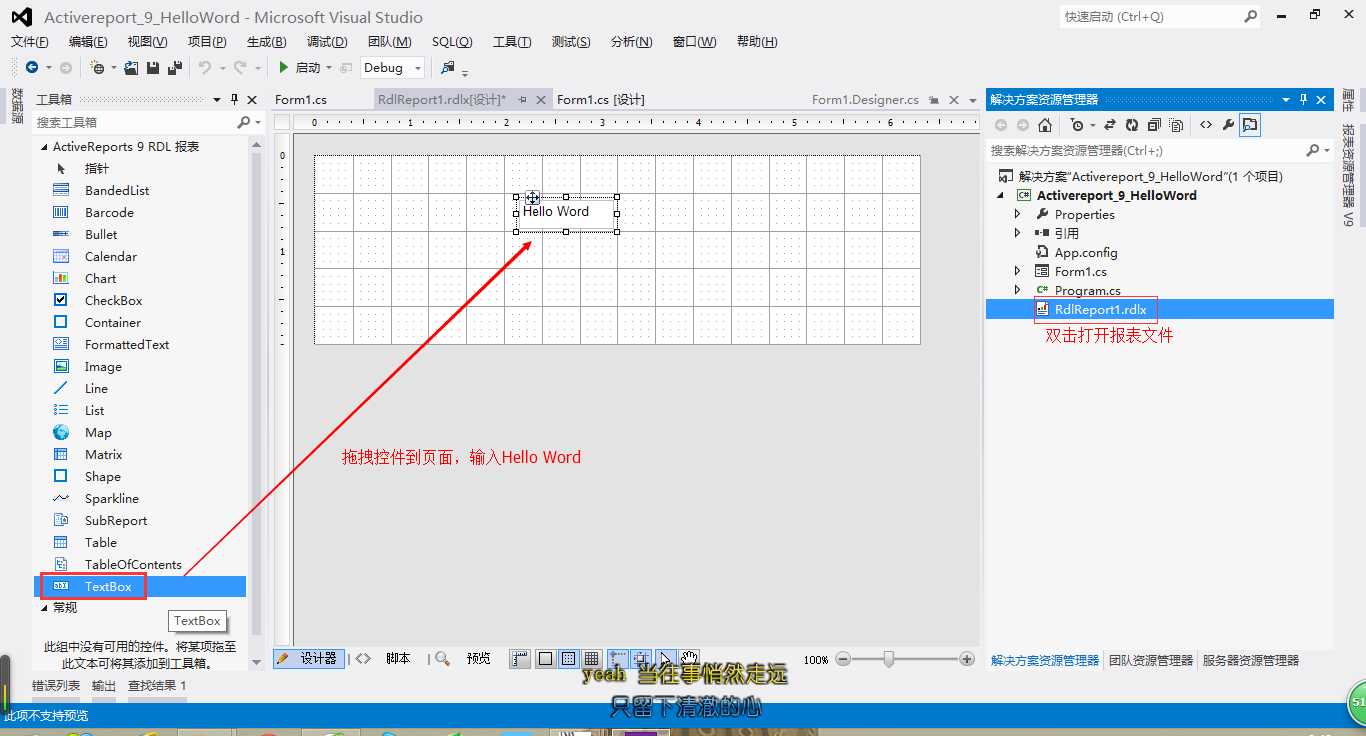Toggle the dotted grid mode icon

click(x=568, y=658)
